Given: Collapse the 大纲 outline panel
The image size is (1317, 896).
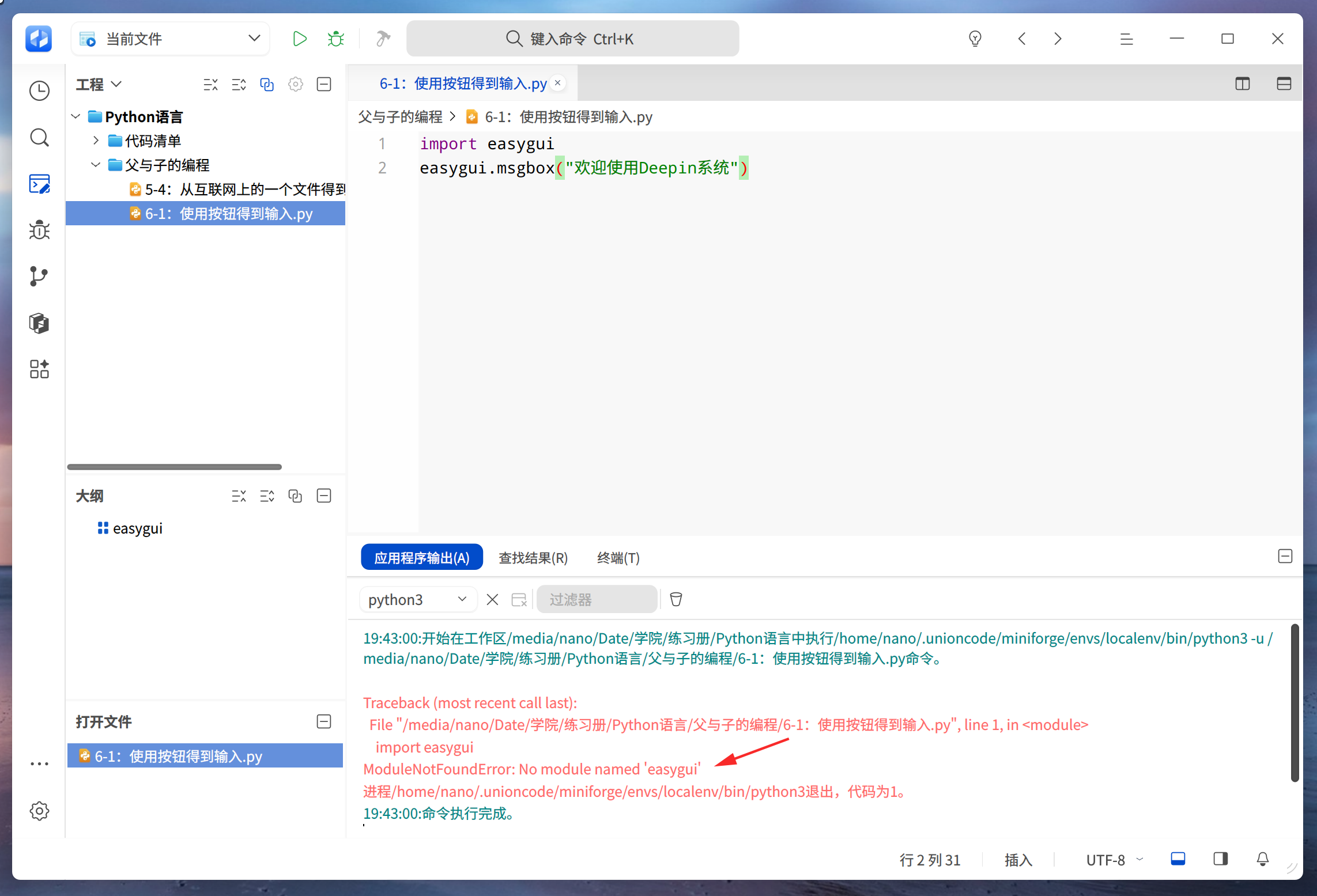Looking at the screenshot, I should (x=324, y=496).
